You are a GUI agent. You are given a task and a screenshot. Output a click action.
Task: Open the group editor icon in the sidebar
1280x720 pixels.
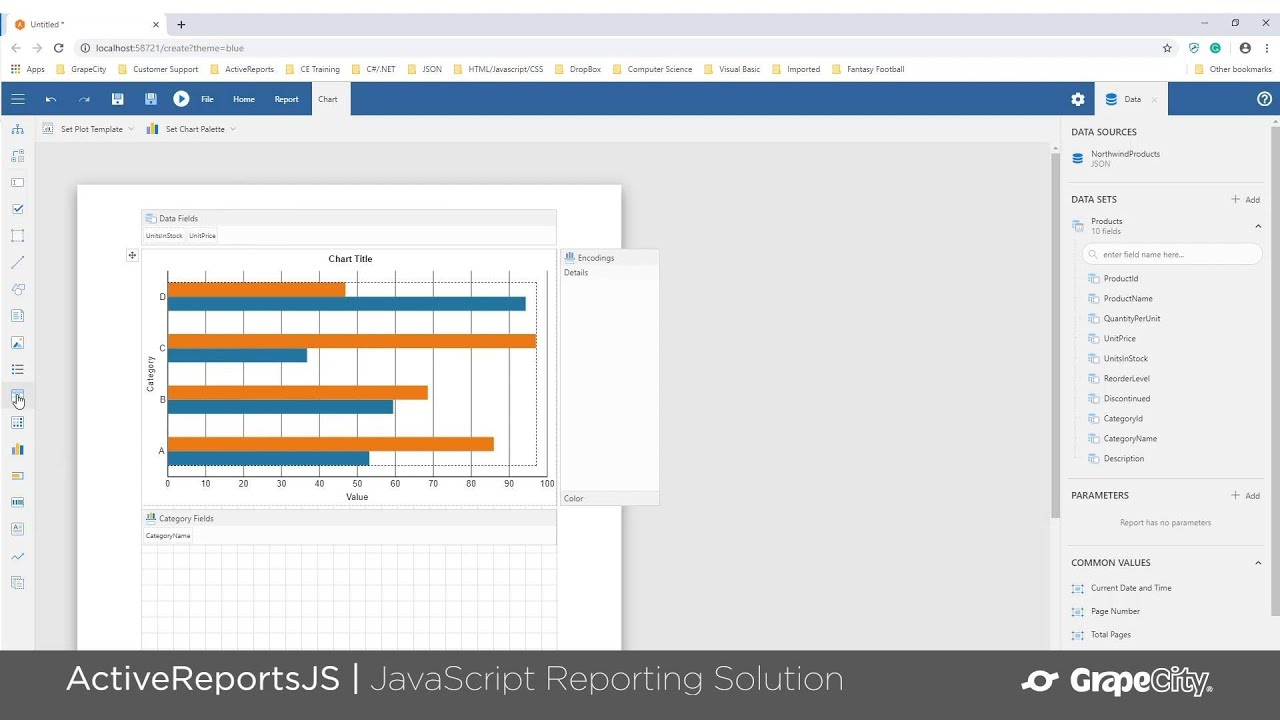pos(17,156)
